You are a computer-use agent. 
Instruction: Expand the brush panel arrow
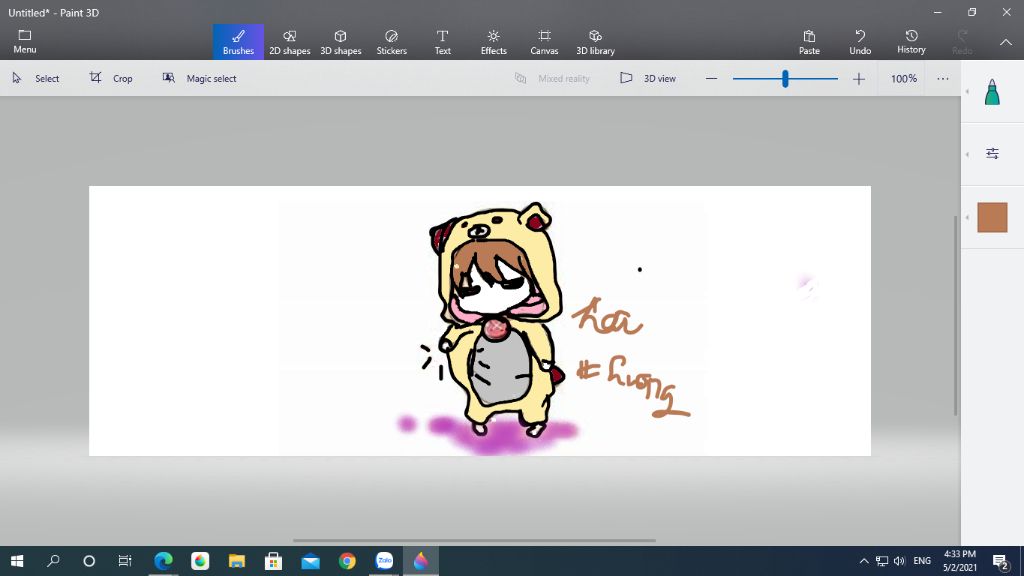tap(967, 91)
